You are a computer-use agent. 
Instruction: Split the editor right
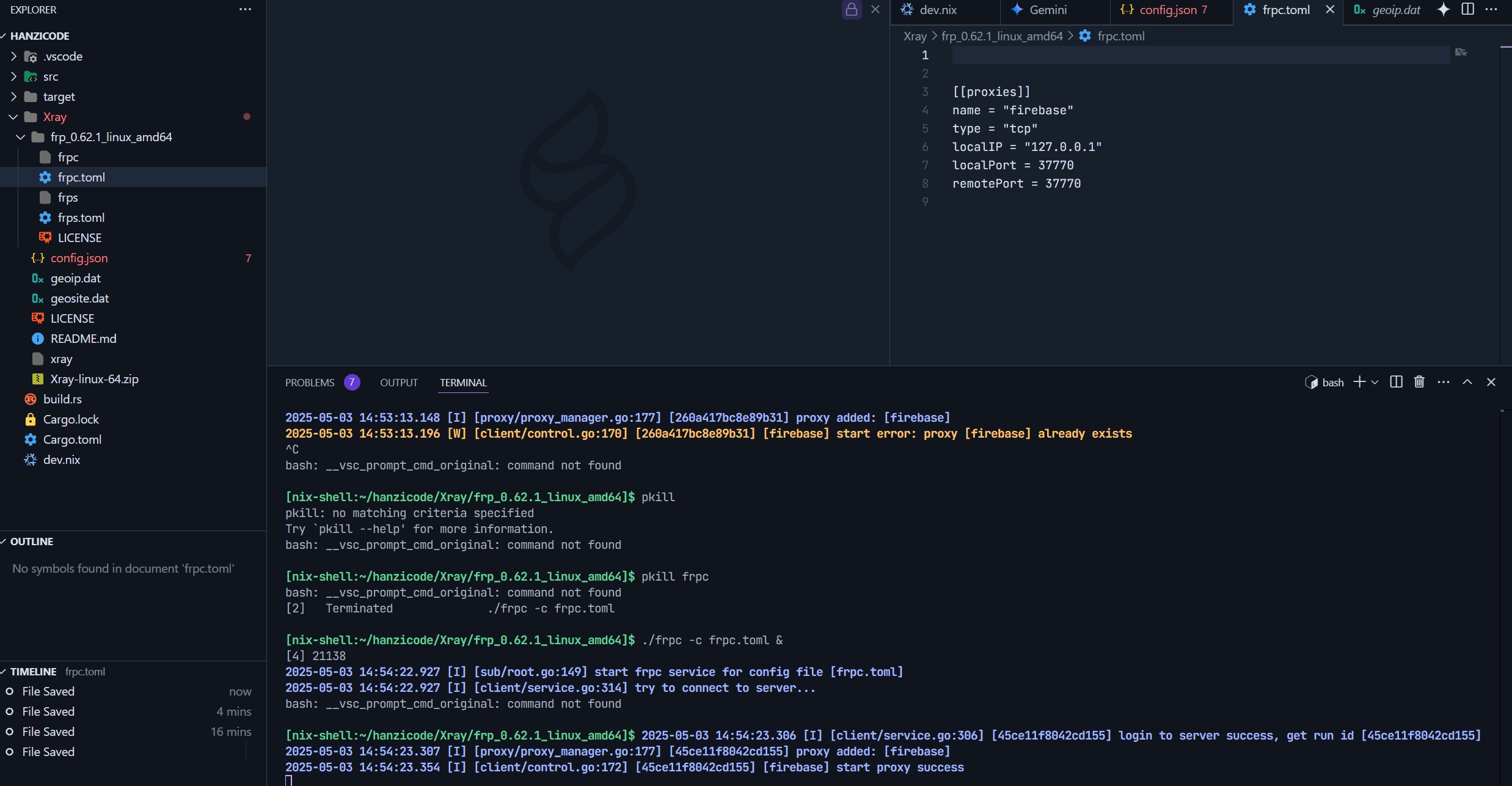coord(1467,9)
